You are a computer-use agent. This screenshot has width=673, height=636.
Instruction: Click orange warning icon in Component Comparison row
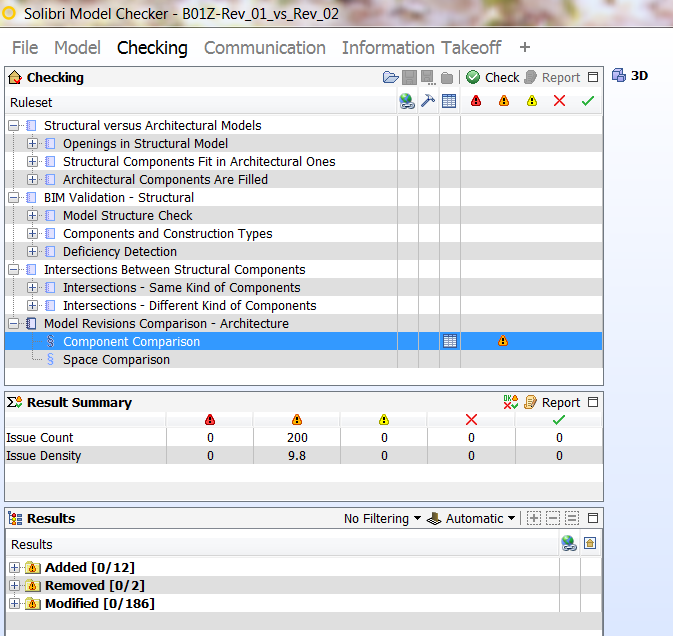tap(503, 341)
